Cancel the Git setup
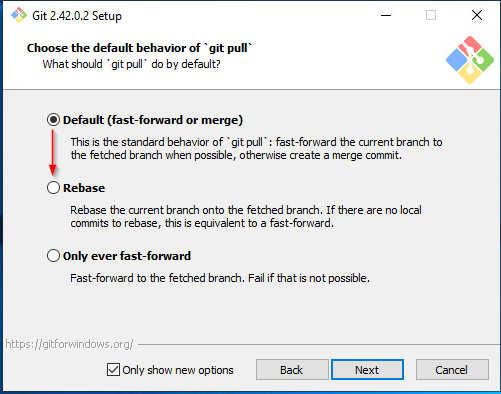 (x=452, y=370)
